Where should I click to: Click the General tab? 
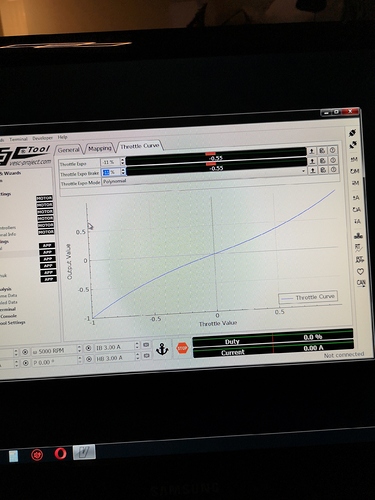point(69,150)
